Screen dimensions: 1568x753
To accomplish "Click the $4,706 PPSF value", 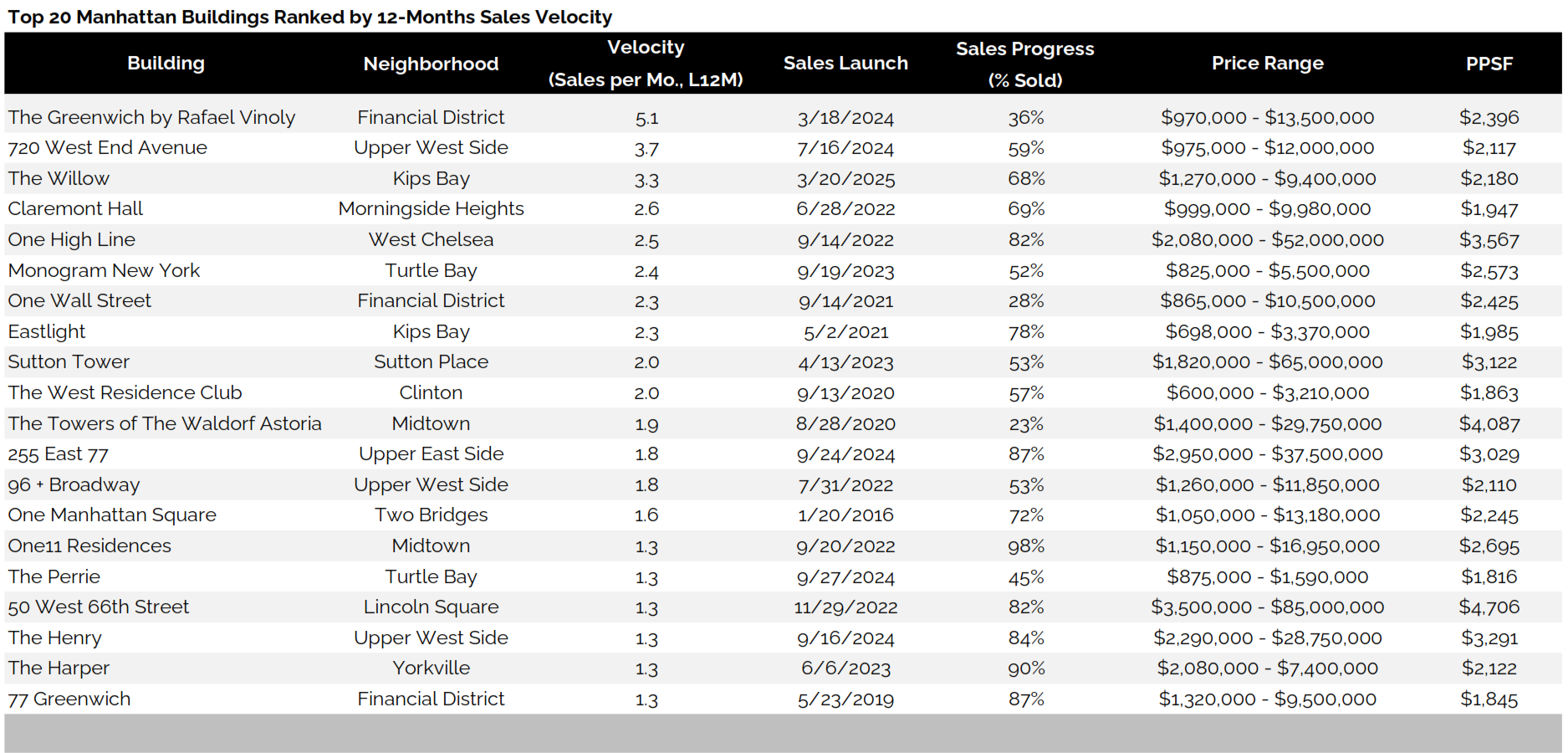I will [x=1489, y=607].
